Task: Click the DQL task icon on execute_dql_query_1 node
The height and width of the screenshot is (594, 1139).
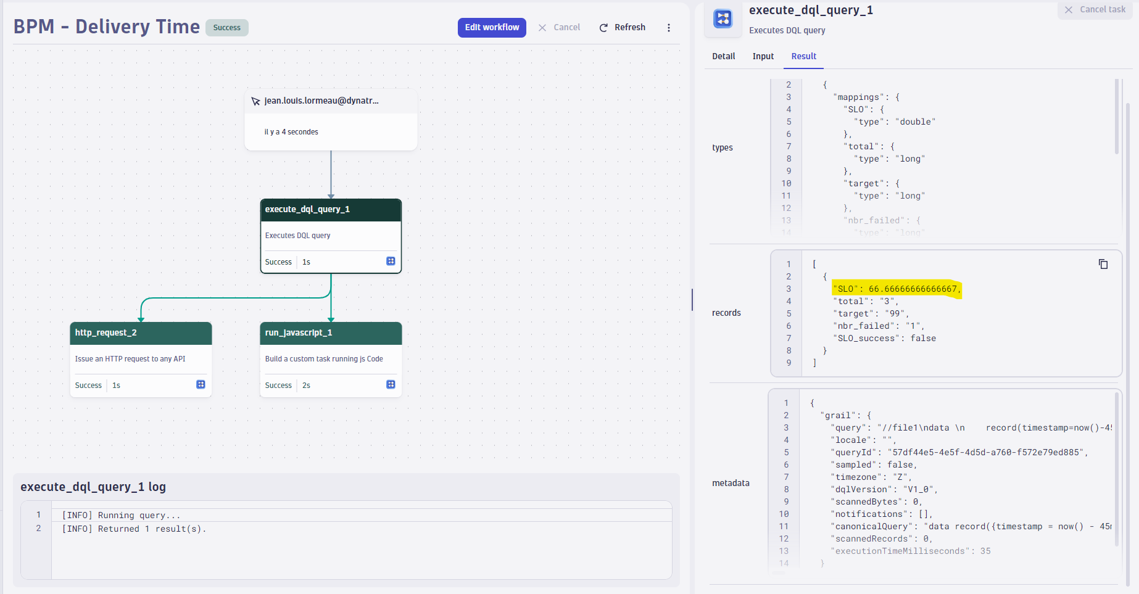Action: (x=390, y=261)
